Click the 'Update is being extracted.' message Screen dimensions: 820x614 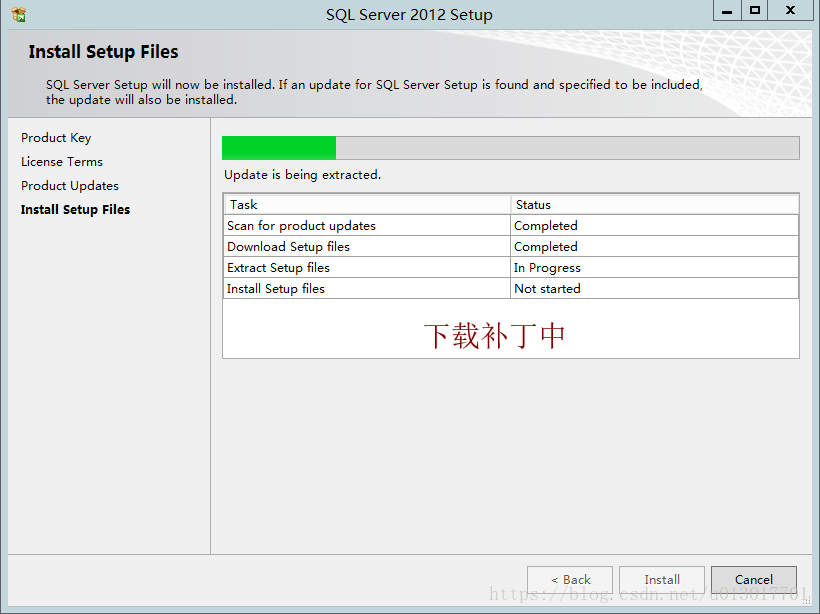(x=302, y=175)
